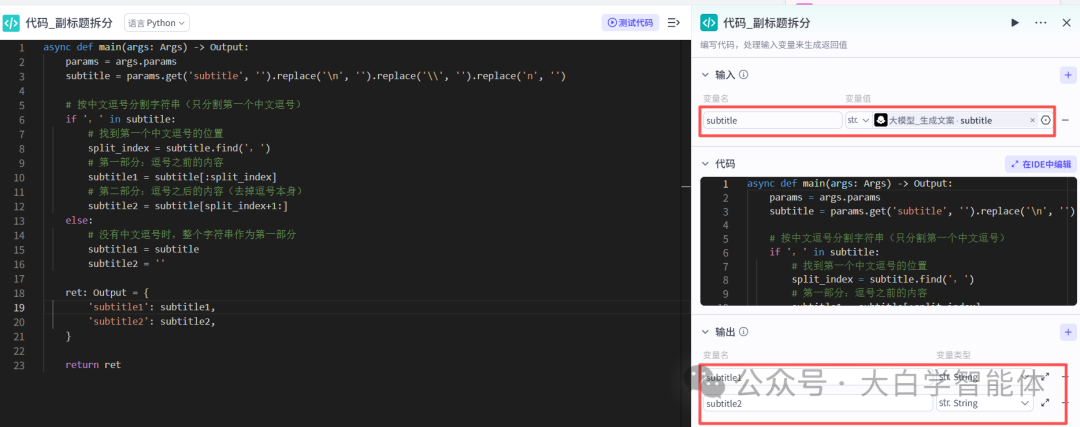Click line 19 'subtitle1': subtitle1
This screenshot has height=427, width=1080.
pyautogui.click(x=152, y=307)
